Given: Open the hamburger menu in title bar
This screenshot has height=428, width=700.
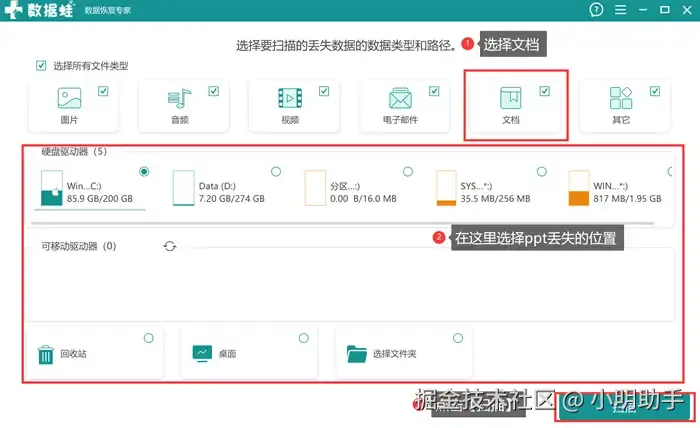Looking at the screenshot, I should pos(620,9).
